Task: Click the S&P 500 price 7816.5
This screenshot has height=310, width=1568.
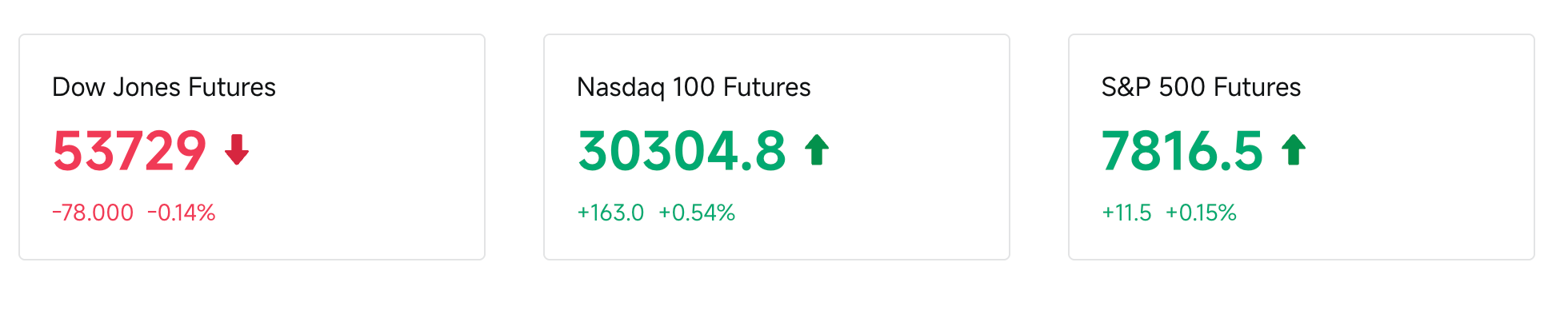Action: pos(1182,150)
